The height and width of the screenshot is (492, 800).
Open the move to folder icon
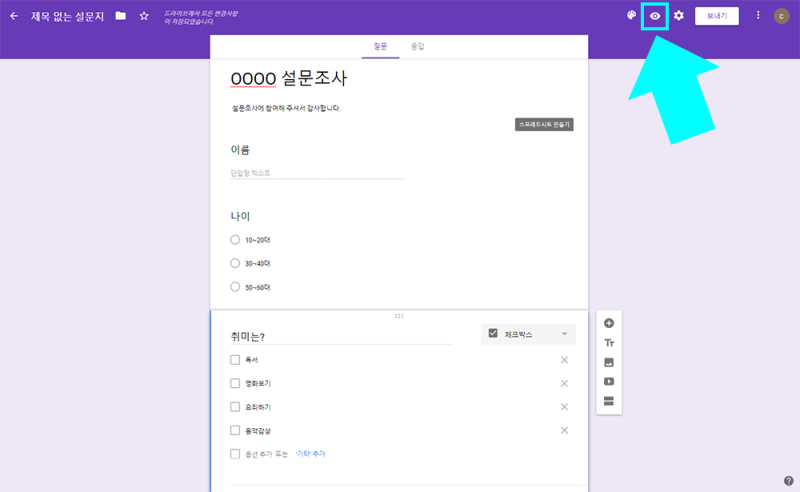point(120,16)
